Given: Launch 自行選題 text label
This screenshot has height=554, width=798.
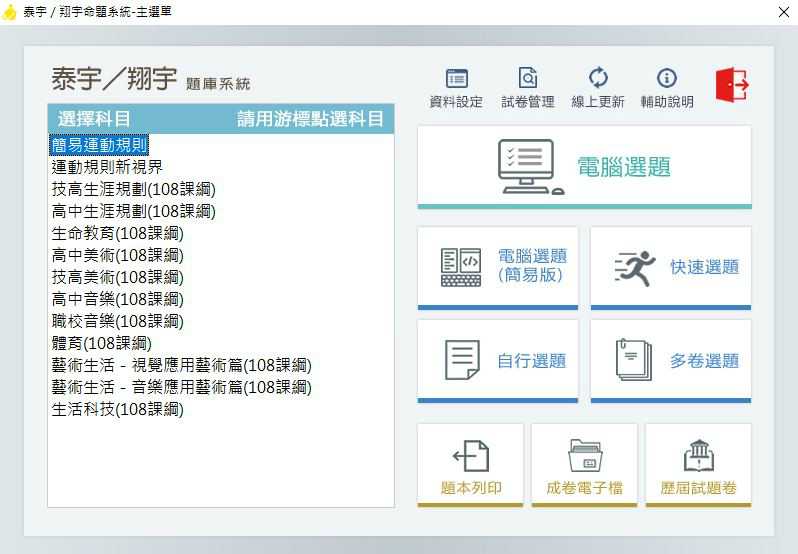Looking at the screenshot, I should (532, 361).
